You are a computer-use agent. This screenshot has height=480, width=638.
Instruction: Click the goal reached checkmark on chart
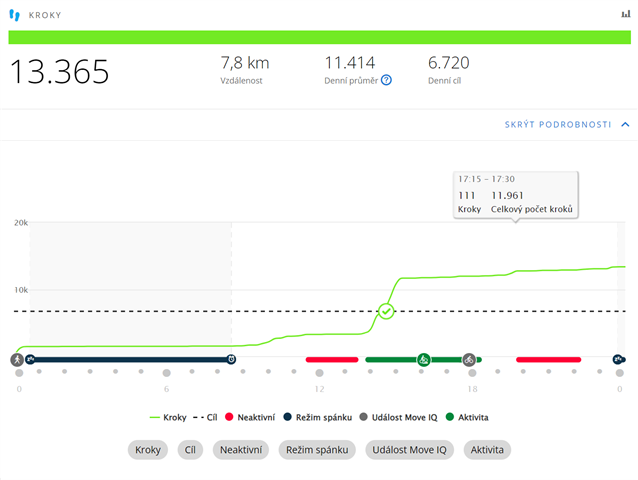click(386, 311)
